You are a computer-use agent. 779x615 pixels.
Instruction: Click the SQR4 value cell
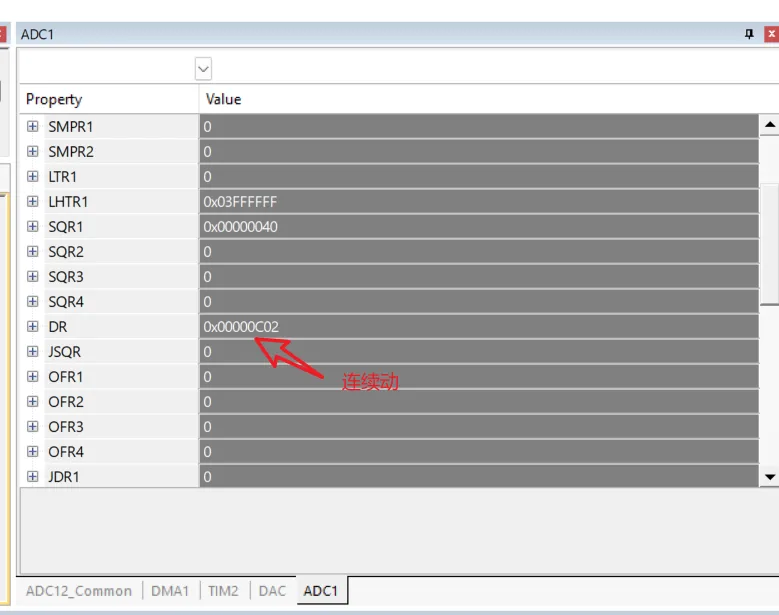click(479, 302)
